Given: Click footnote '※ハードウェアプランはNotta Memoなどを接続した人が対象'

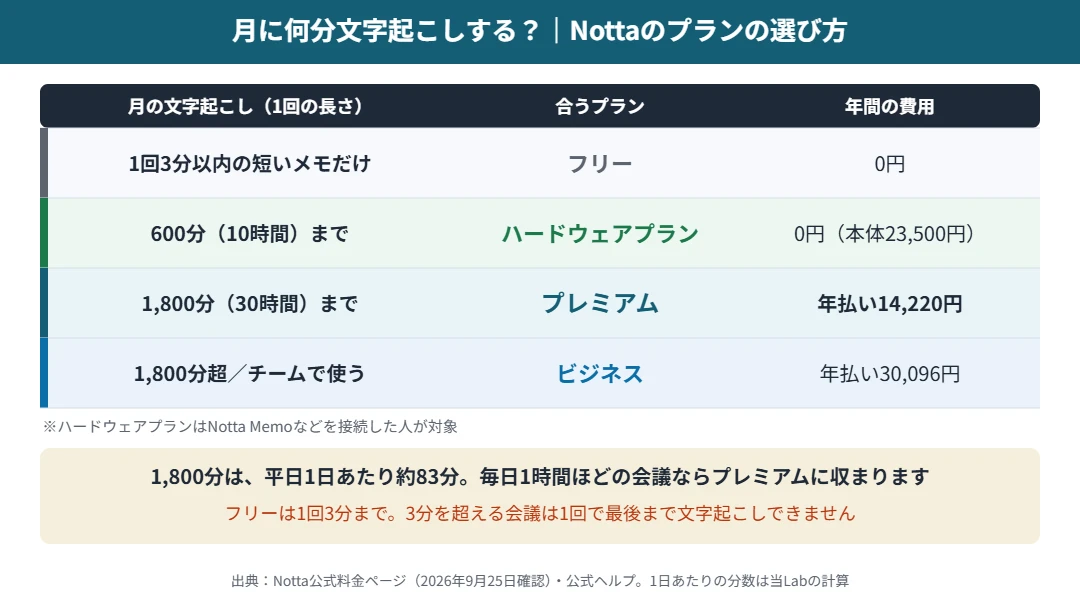Looking at the screenshot, I should (250, 426).
